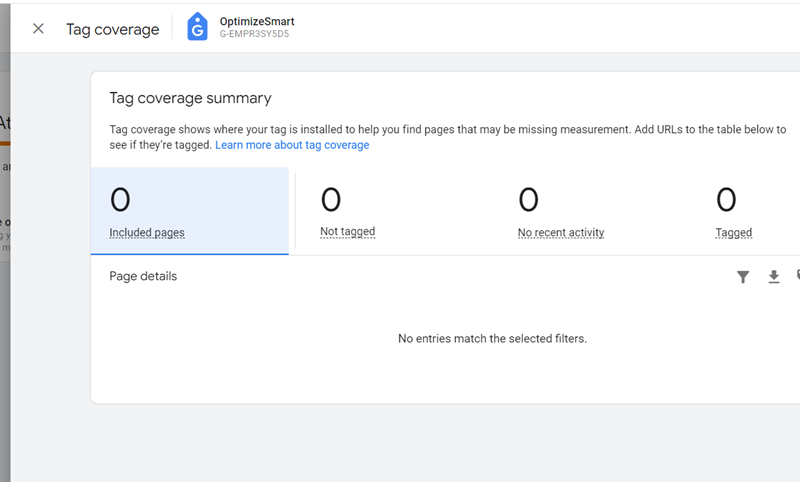Select the Tagged label
Screen dimensions: 800x482
(733, 233)
